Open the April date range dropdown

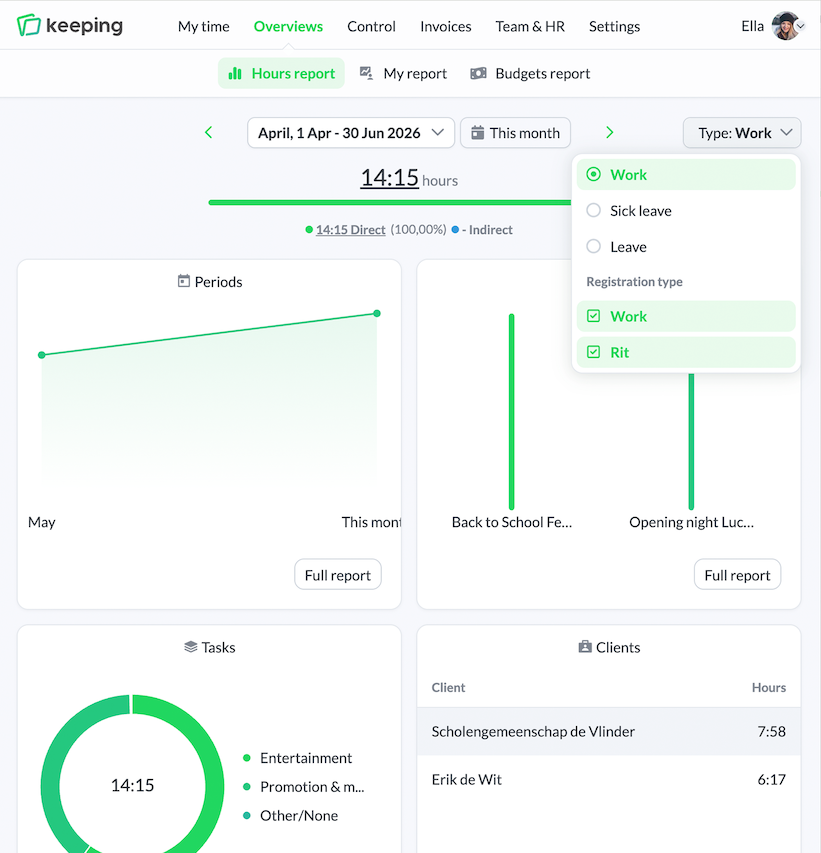[x=351, y=133]
